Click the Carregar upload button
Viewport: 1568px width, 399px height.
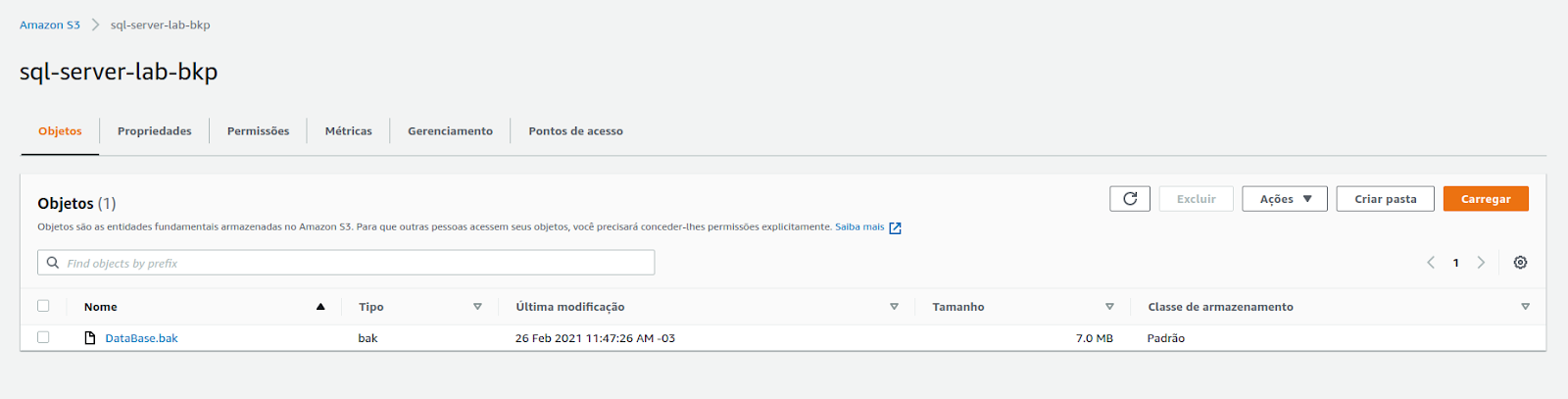[1486, 199]
